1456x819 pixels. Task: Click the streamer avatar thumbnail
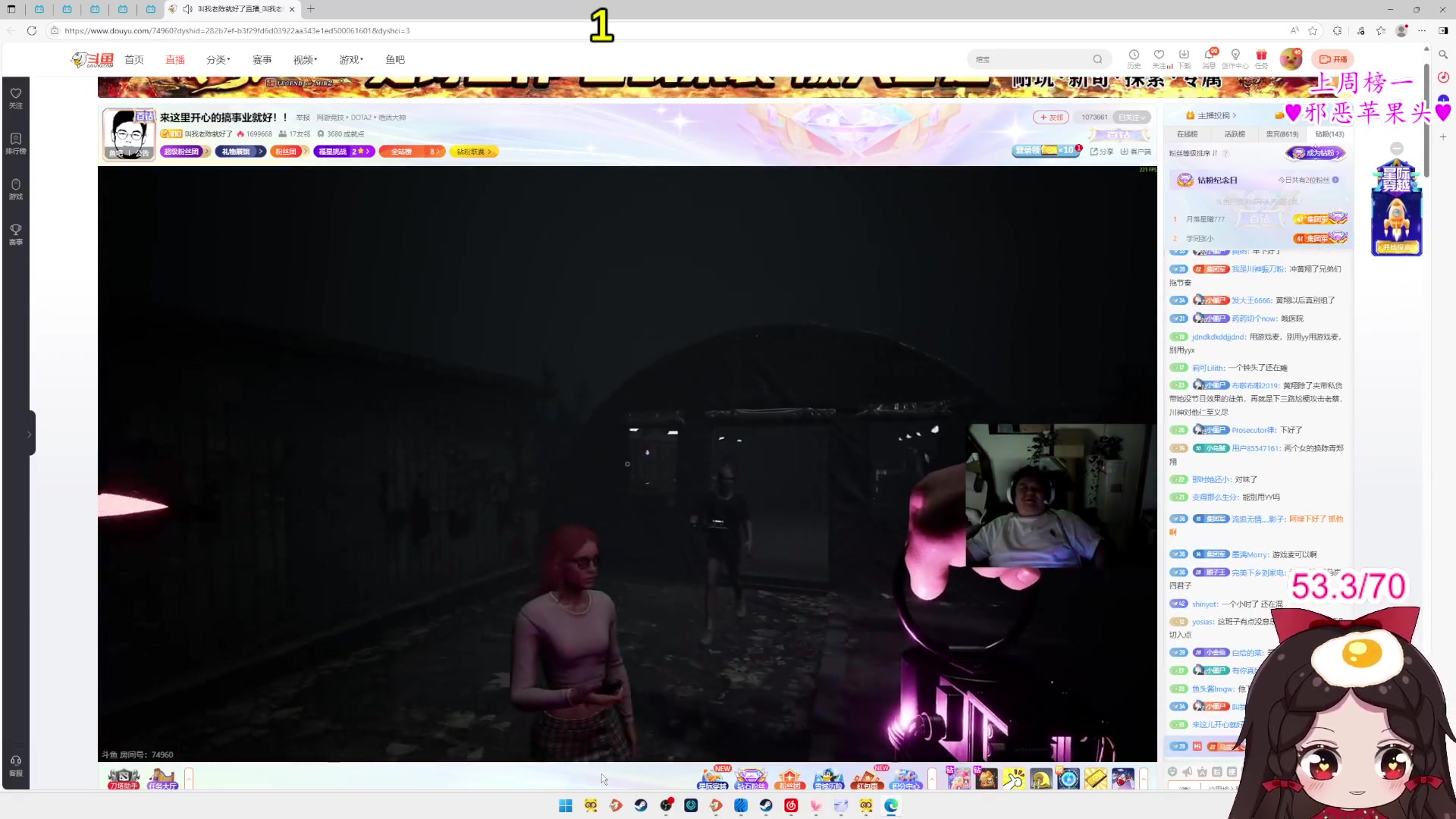[129, 134]
